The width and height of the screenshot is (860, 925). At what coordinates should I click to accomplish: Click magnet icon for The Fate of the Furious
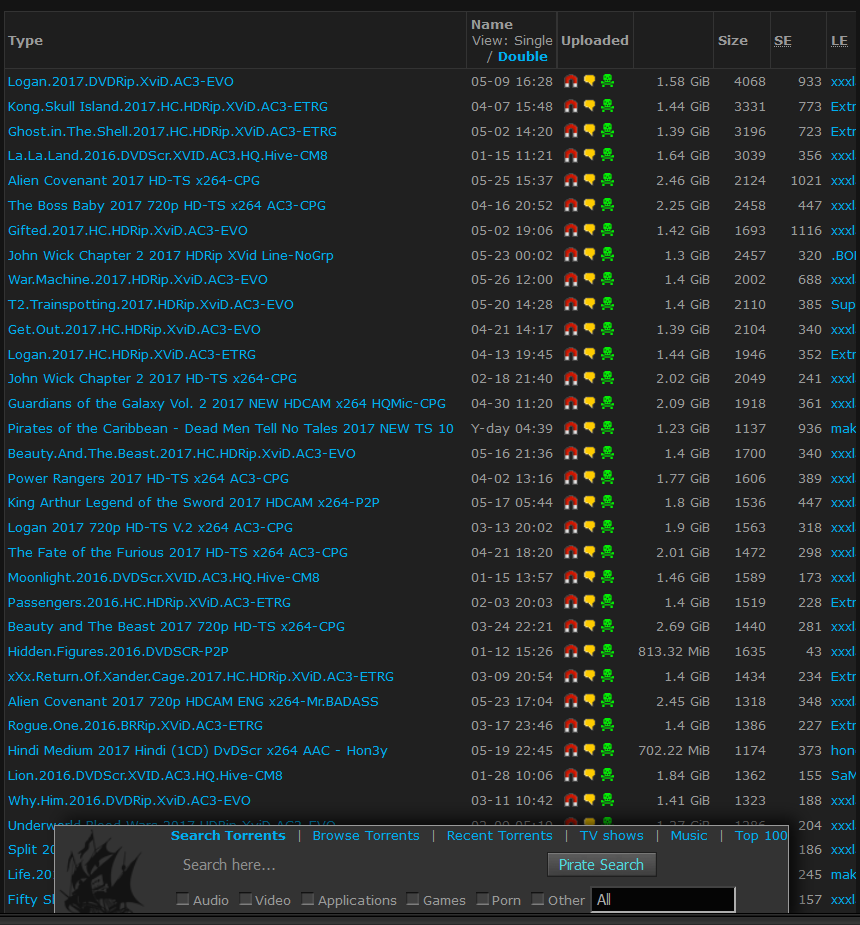click(570, 552)
